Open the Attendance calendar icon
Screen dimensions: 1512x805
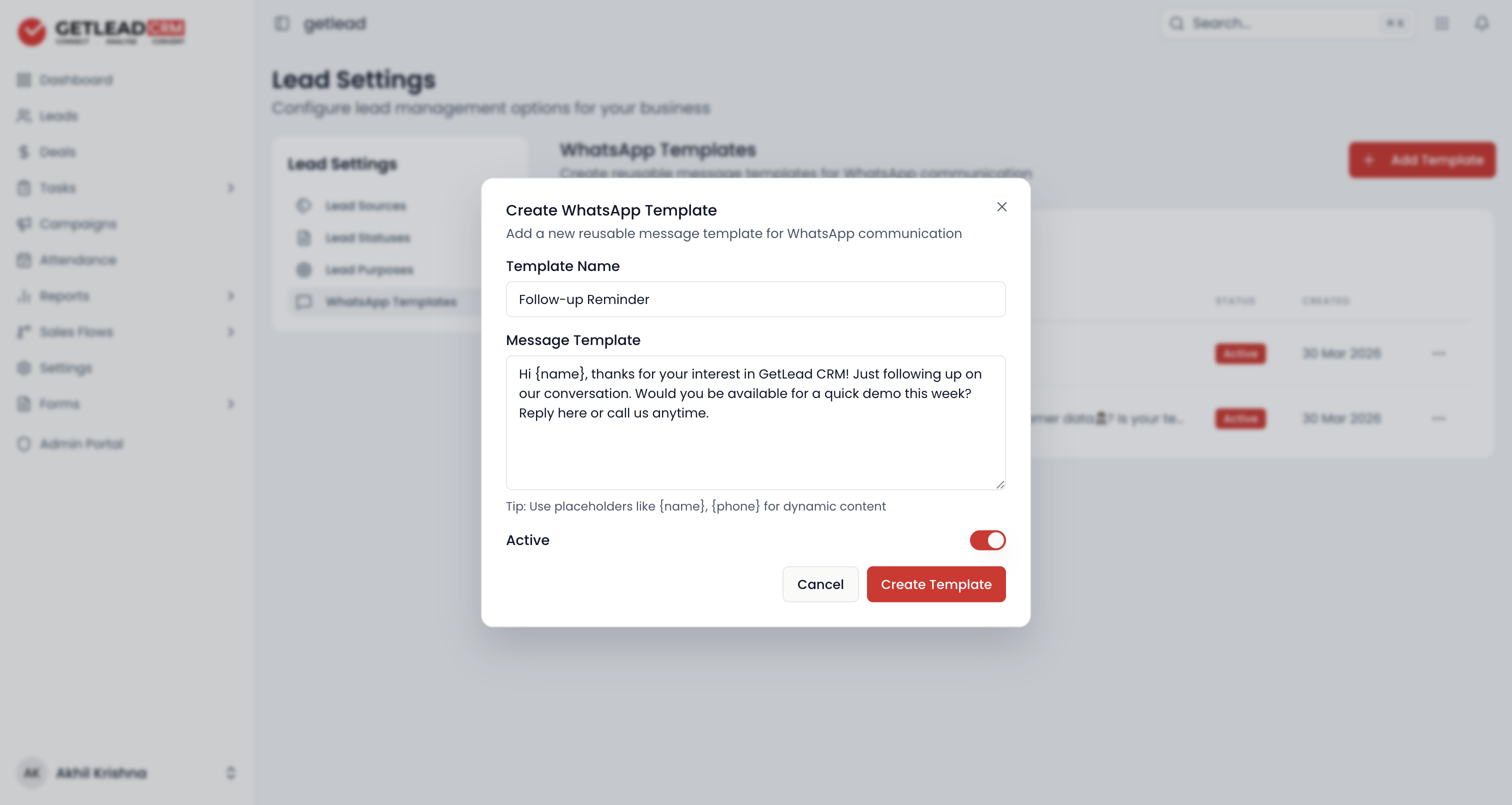24,260
